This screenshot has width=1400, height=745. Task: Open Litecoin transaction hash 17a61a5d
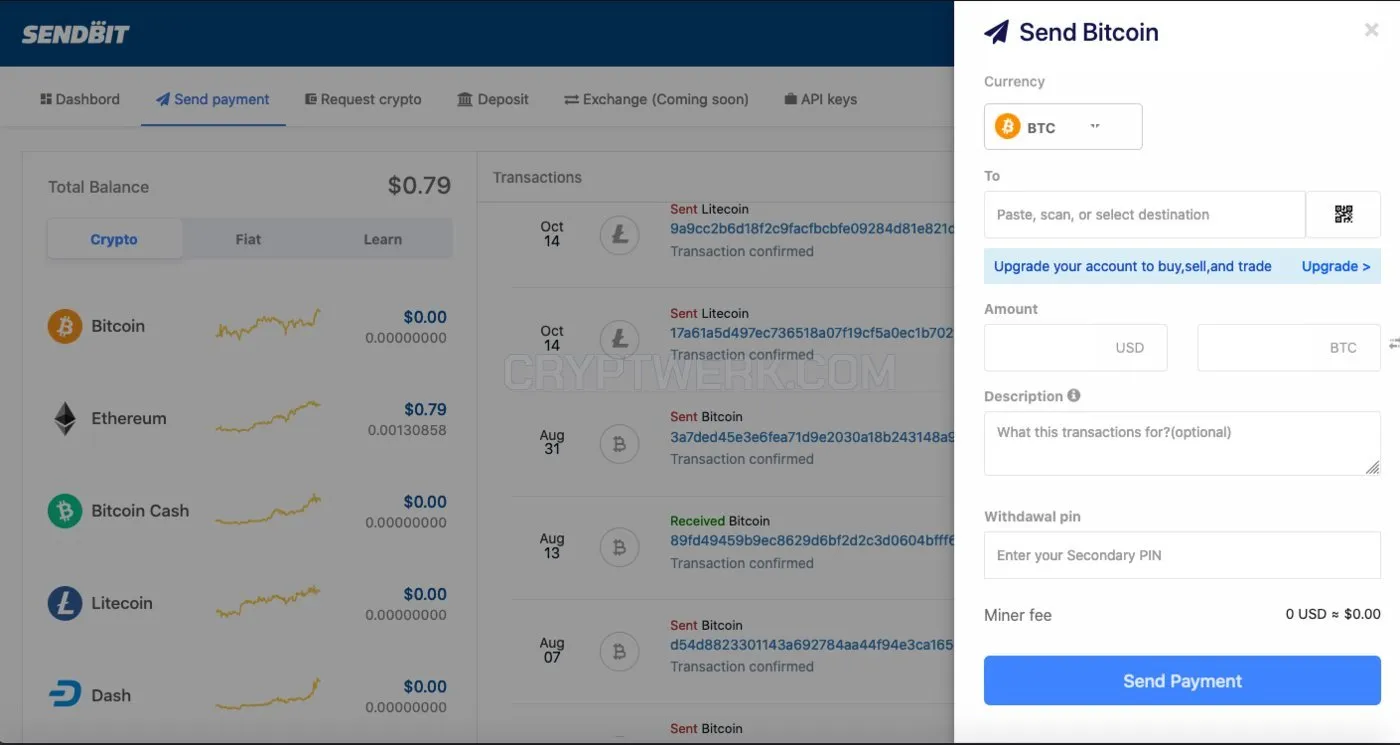812,332
